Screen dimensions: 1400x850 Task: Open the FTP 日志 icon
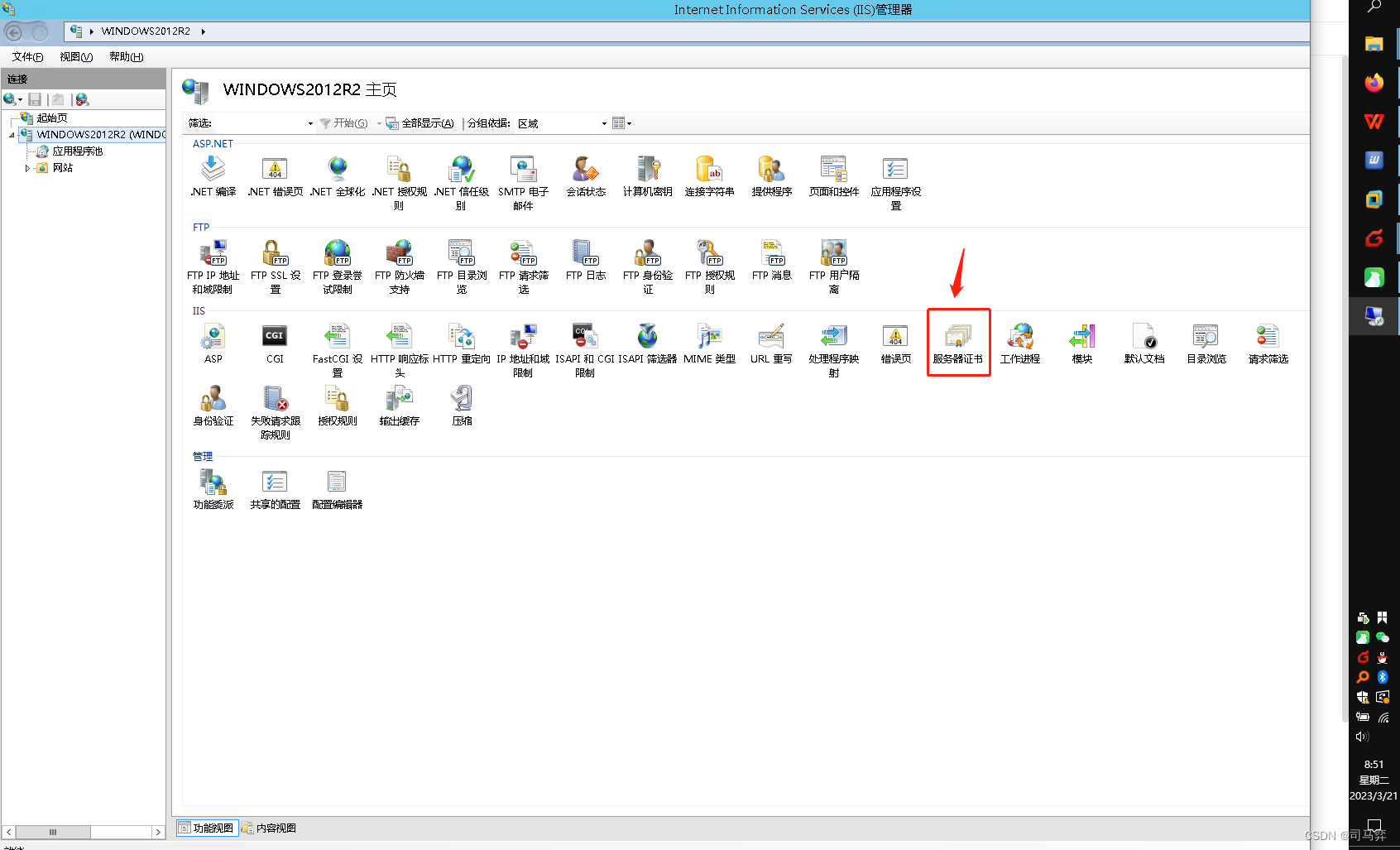[586, 260]
